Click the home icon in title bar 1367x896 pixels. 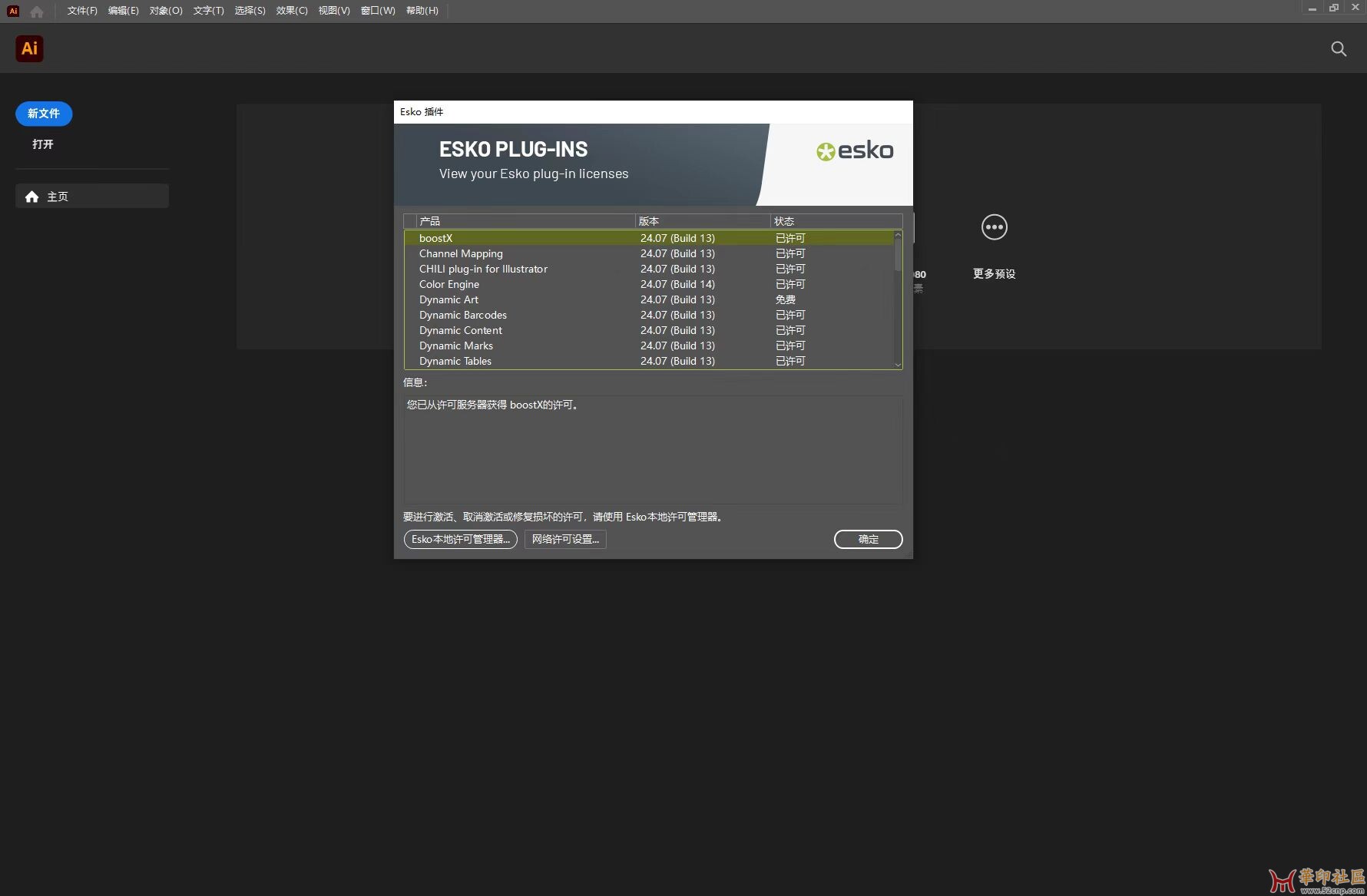click(x=37, y=11)
